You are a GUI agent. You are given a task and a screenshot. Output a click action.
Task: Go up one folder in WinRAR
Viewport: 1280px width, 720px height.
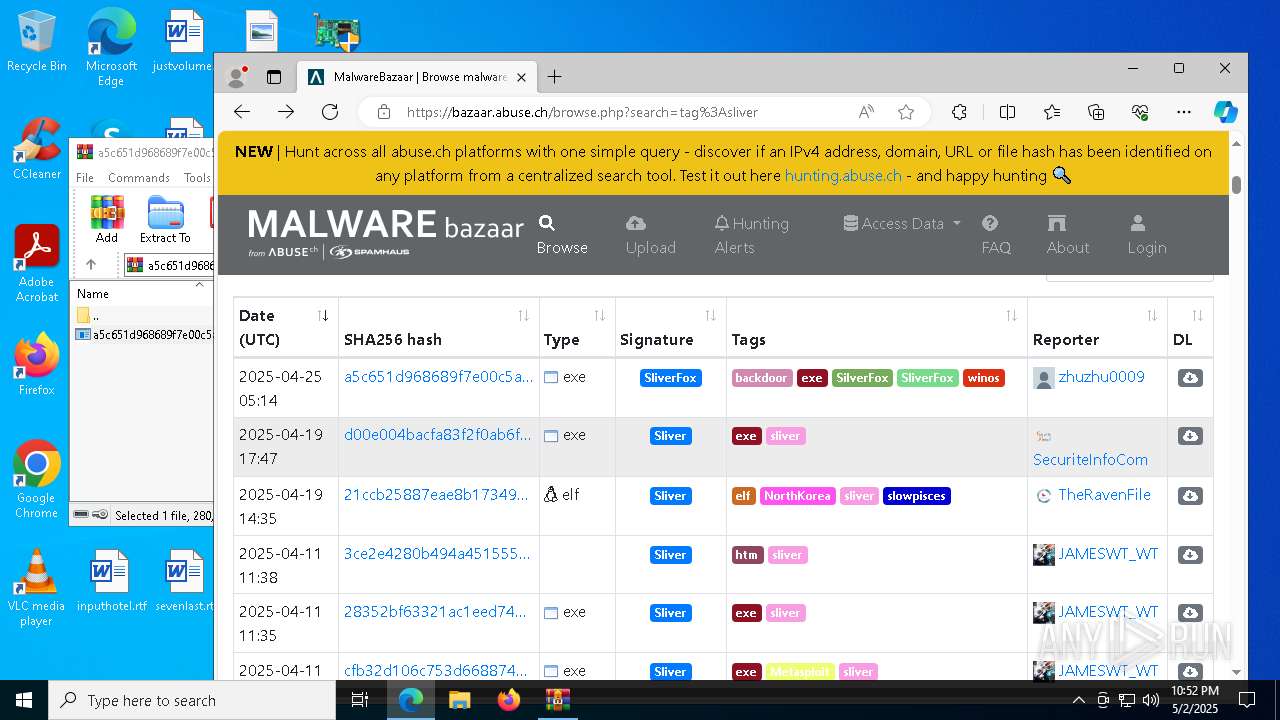(x=91, y=265)
